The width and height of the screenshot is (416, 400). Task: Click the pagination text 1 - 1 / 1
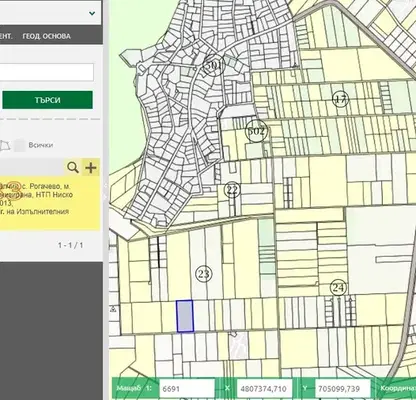point(71,245)
